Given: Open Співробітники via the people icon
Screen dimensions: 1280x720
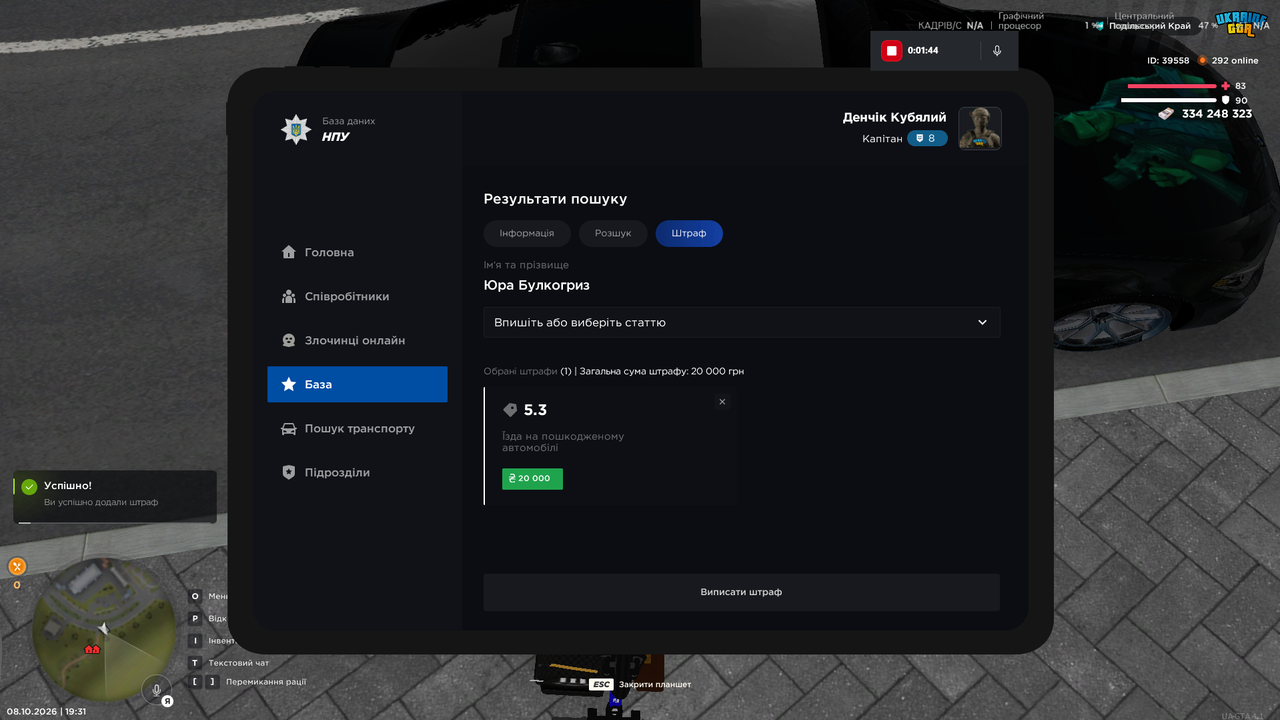Looking at the screenshot, I should click(x=289, y=296).
